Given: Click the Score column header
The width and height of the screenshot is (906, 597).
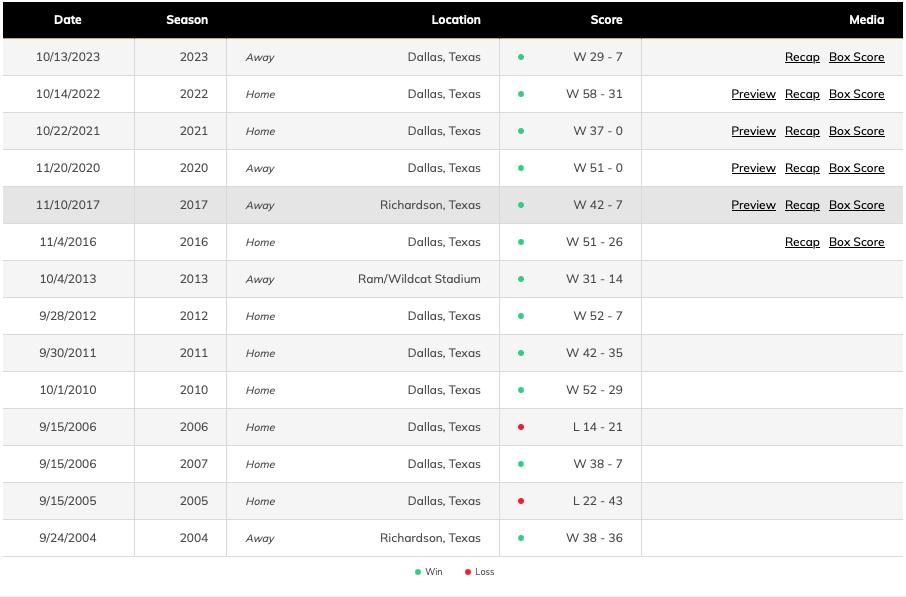Looking at the screenshot, I should (x=606, y=19).
